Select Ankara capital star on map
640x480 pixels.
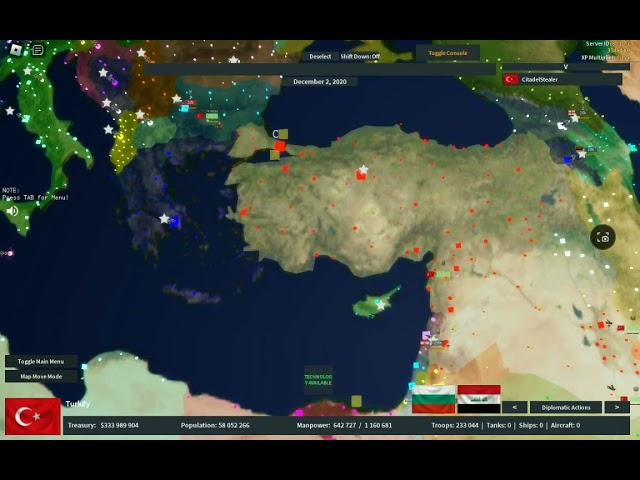click(363, 169)
